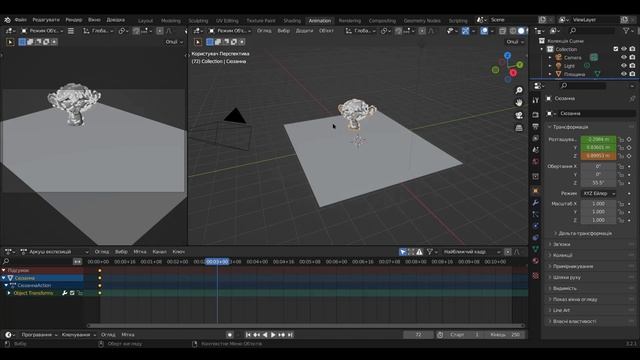This screenshot has height=360, width=640.
Task: Switch to the Rendering workspace tab
Action: pos(350,20)
